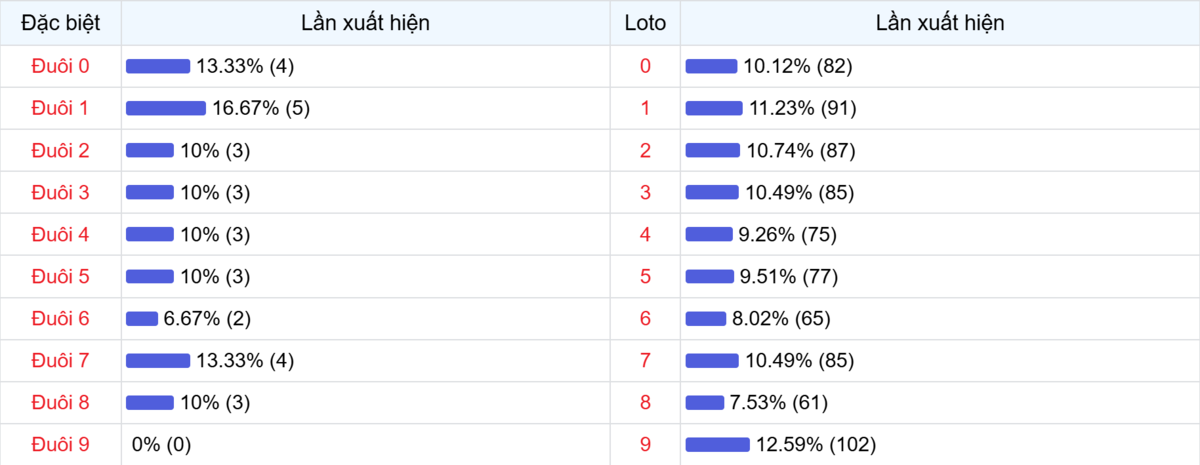1200x465 pixels.
Task: Select Loto number 0
Action: pyautogui.click(x=645, y=66)
